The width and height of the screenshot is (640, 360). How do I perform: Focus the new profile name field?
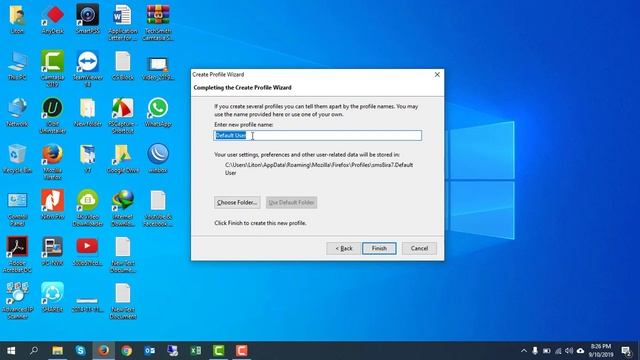click(318, 136)
